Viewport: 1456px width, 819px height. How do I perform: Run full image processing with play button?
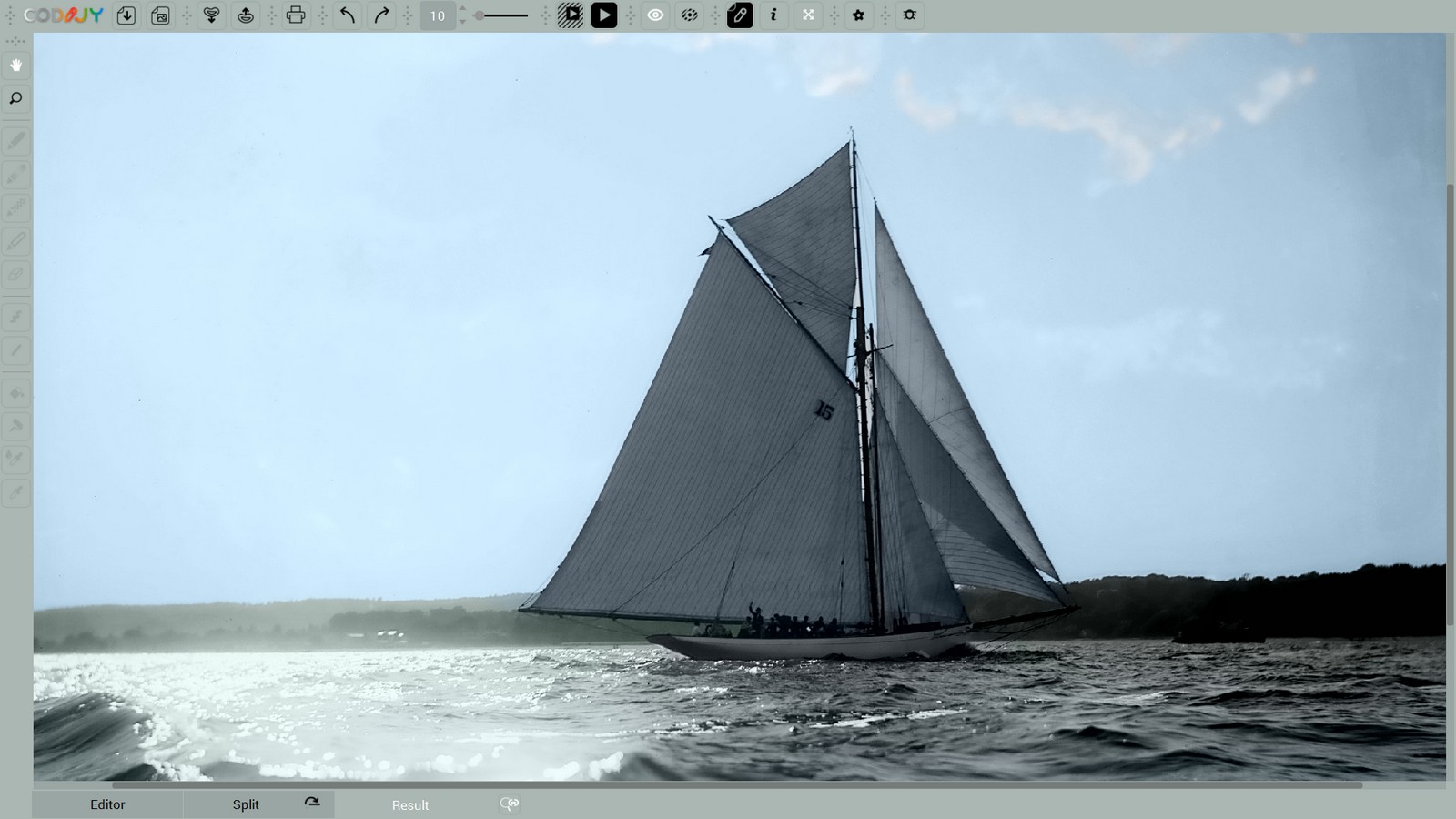[604, 15]
